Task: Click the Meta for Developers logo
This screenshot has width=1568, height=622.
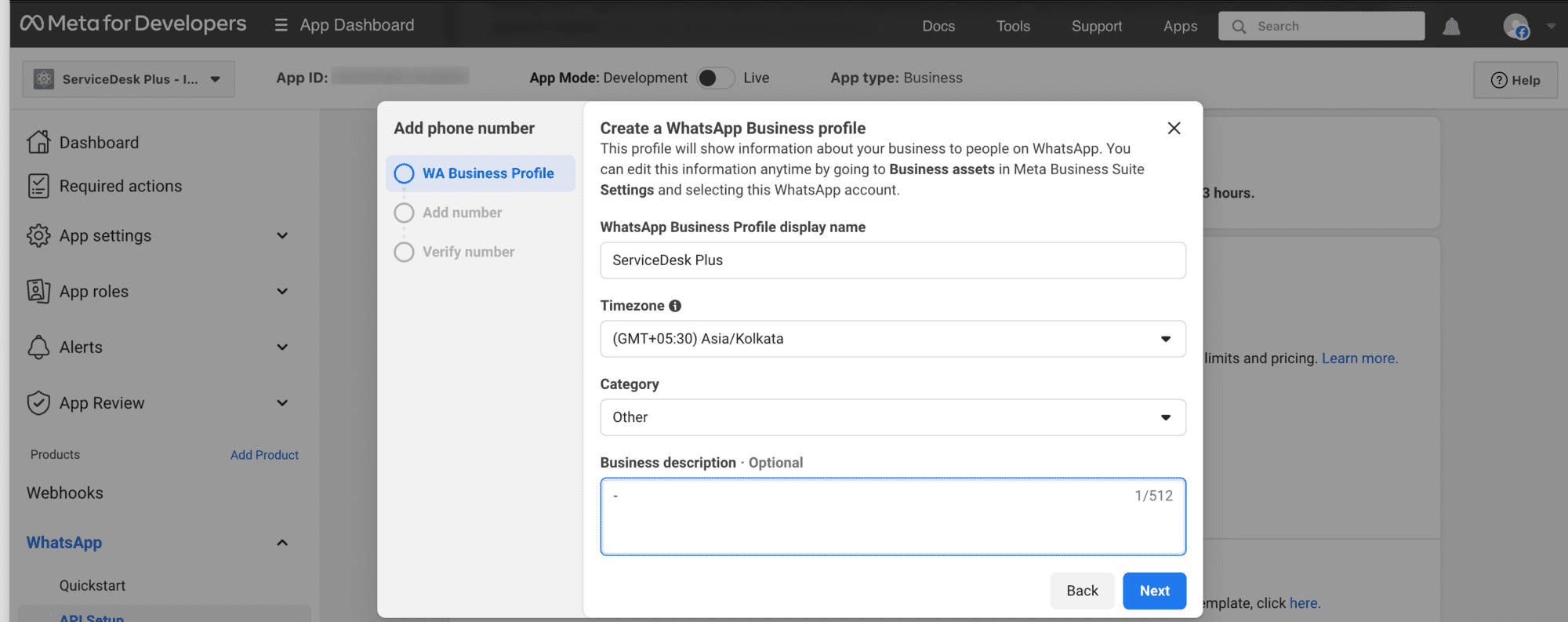Action: click(133, 24)
